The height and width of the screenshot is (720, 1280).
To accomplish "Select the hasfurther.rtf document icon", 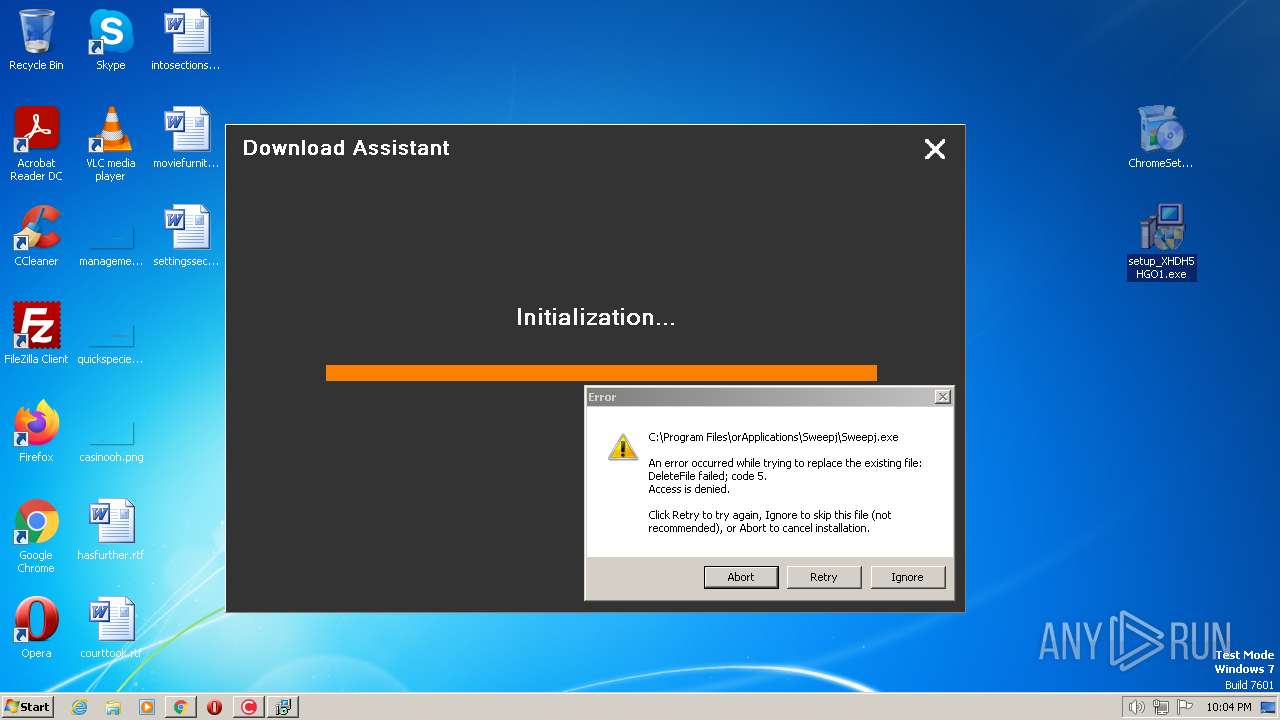I will pos(110,530).
